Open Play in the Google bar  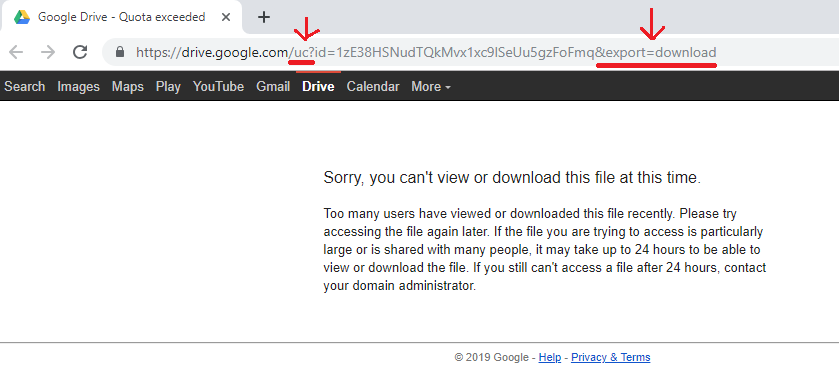pyautogui.click(x=168, y=87)
